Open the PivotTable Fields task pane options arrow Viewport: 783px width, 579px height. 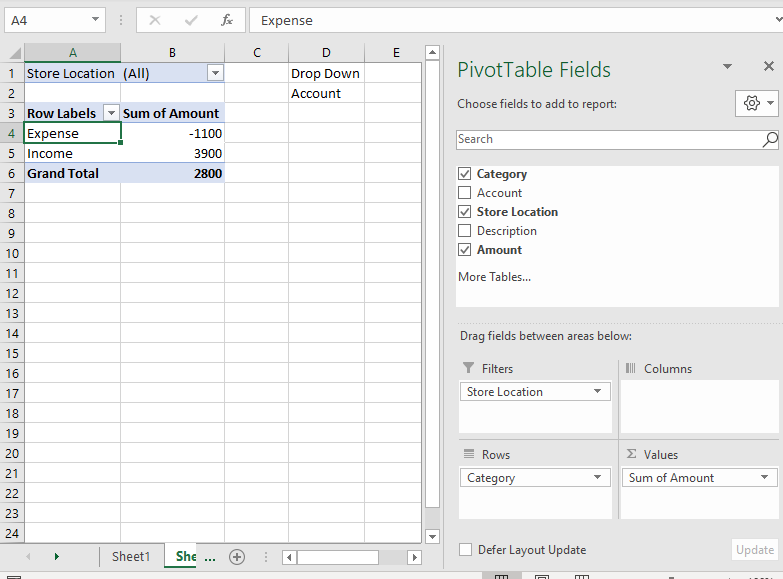[728, 66]
